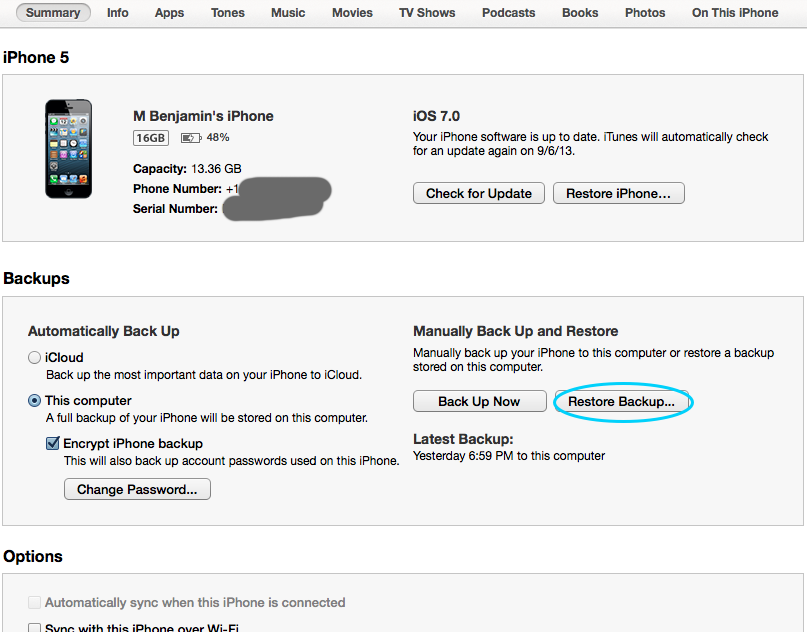Screen dimensions: 807x632
Task: Switch to TV Shows tab
Action: tap(427, 12)
